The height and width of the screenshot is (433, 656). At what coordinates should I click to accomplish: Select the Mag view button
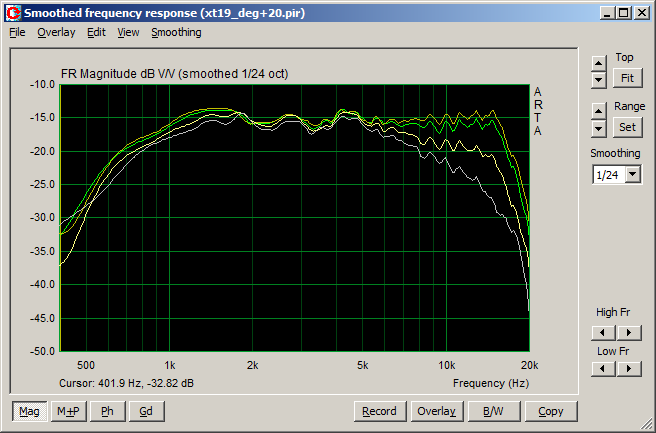pos(29,411)
